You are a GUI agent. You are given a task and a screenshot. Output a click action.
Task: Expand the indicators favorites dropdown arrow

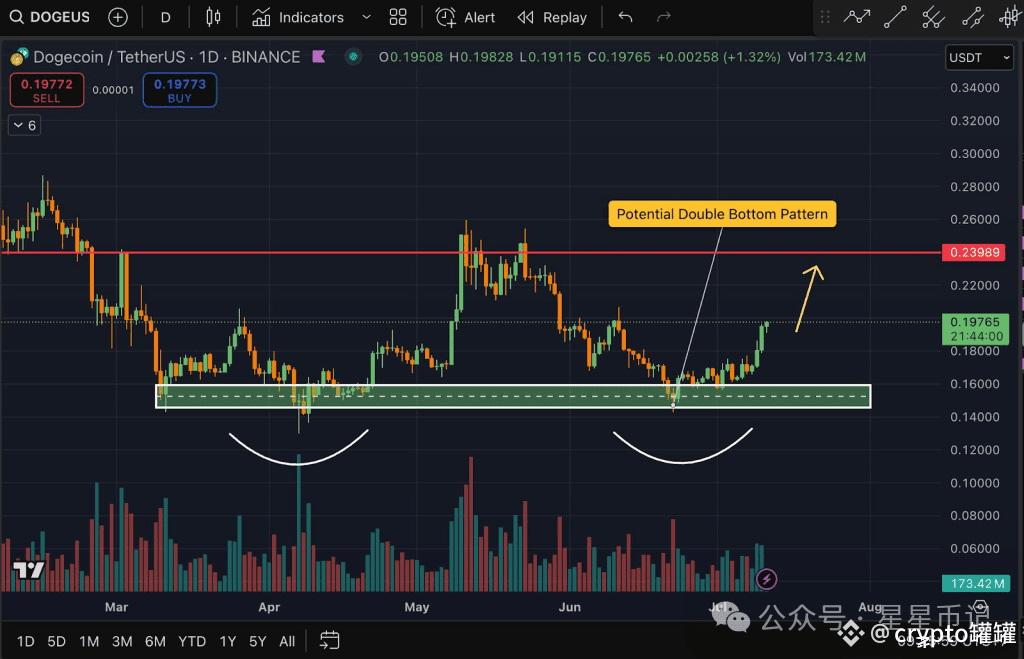point(366,18)
